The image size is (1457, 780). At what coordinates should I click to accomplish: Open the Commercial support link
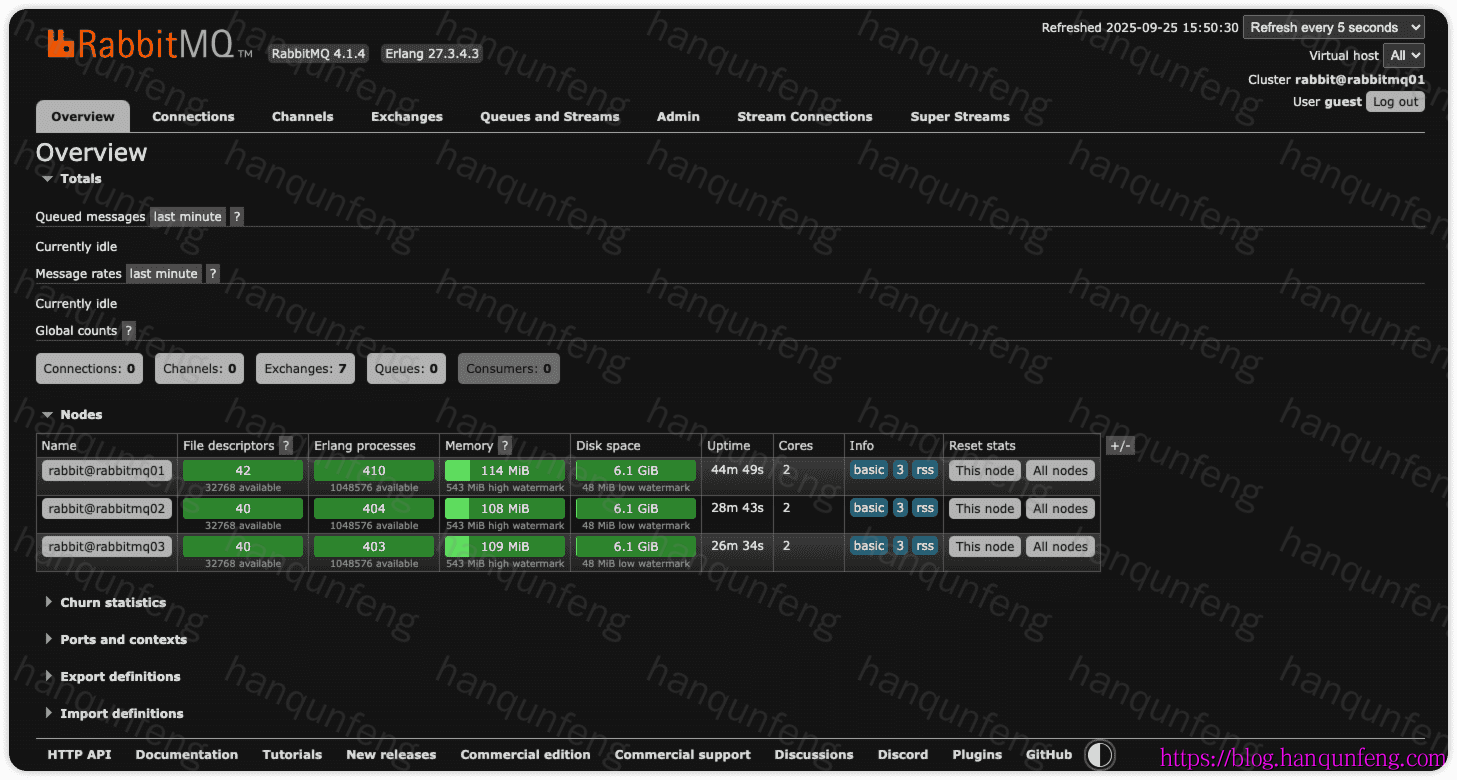pyautogui.click(x=683, y=755)
